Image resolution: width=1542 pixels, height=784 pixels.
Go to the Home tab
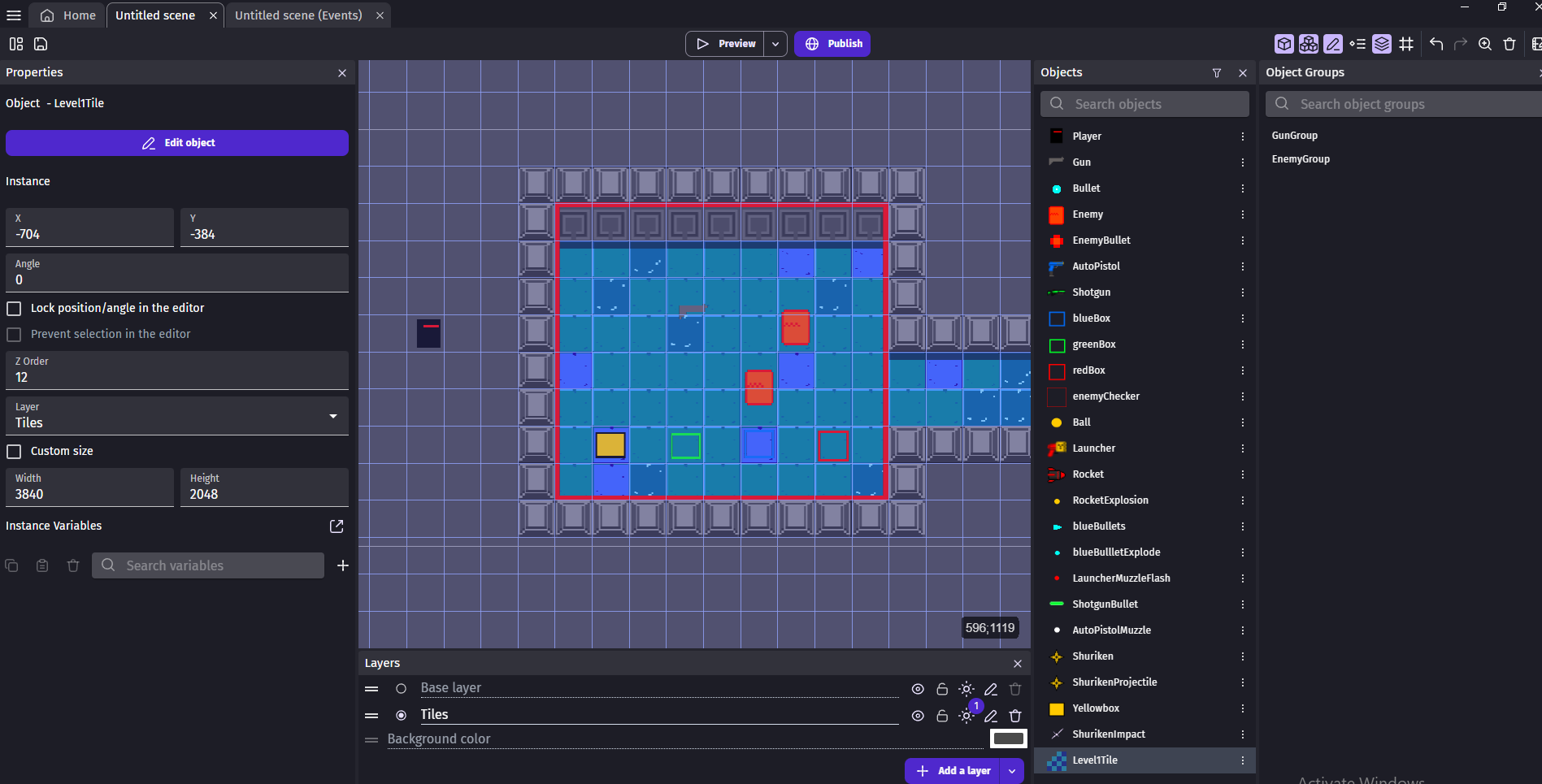[68, 15]
